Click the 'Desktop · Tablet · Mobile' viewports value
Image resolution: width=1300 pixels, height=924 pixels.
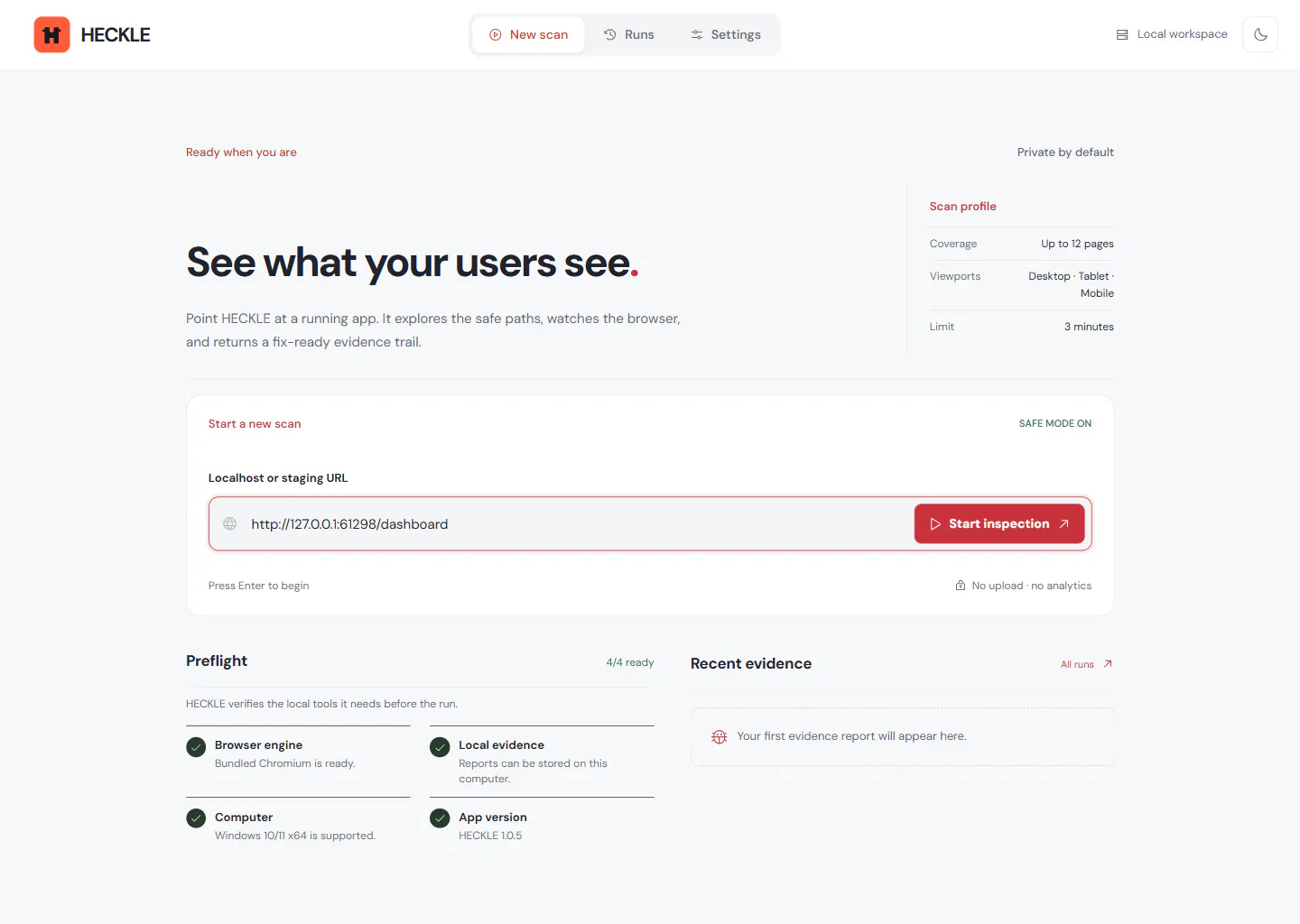coord(1072,284)
